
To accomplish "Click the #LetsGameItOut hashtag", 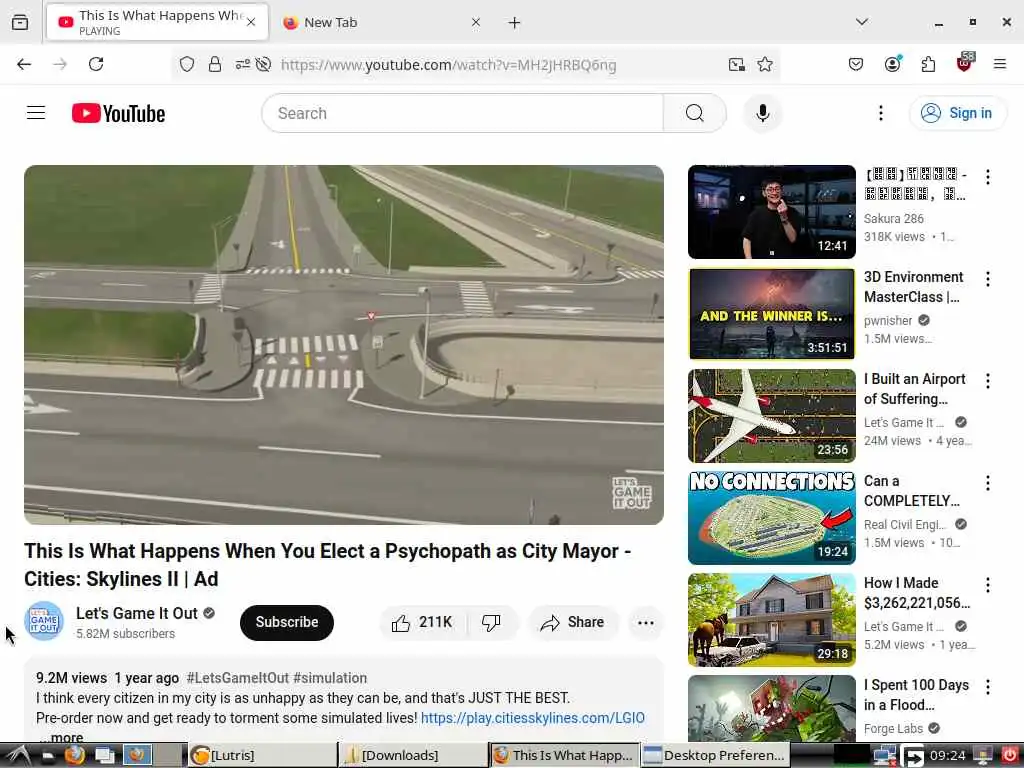I will [238, 678].
